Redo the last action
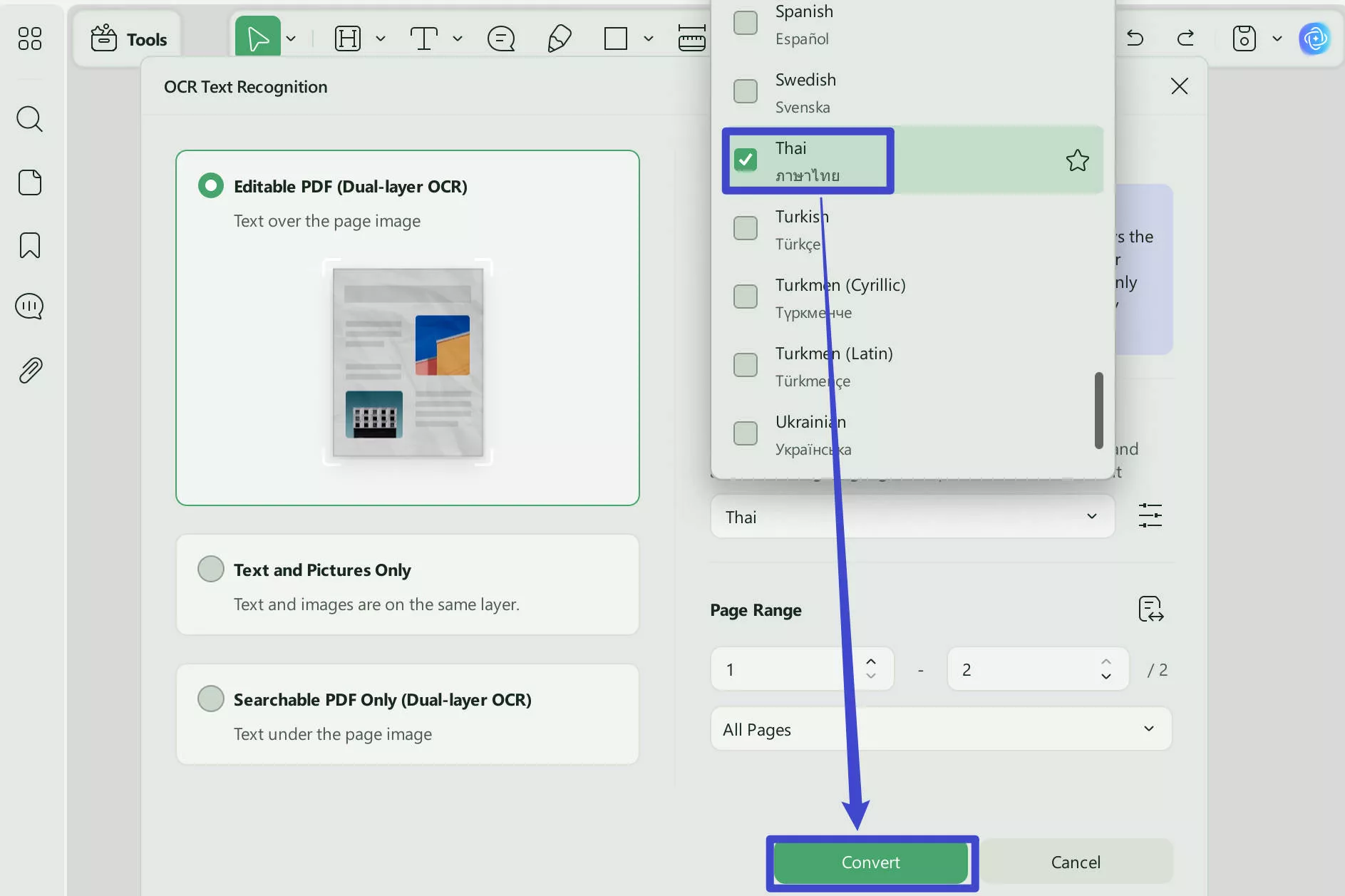 (1185, 38)
